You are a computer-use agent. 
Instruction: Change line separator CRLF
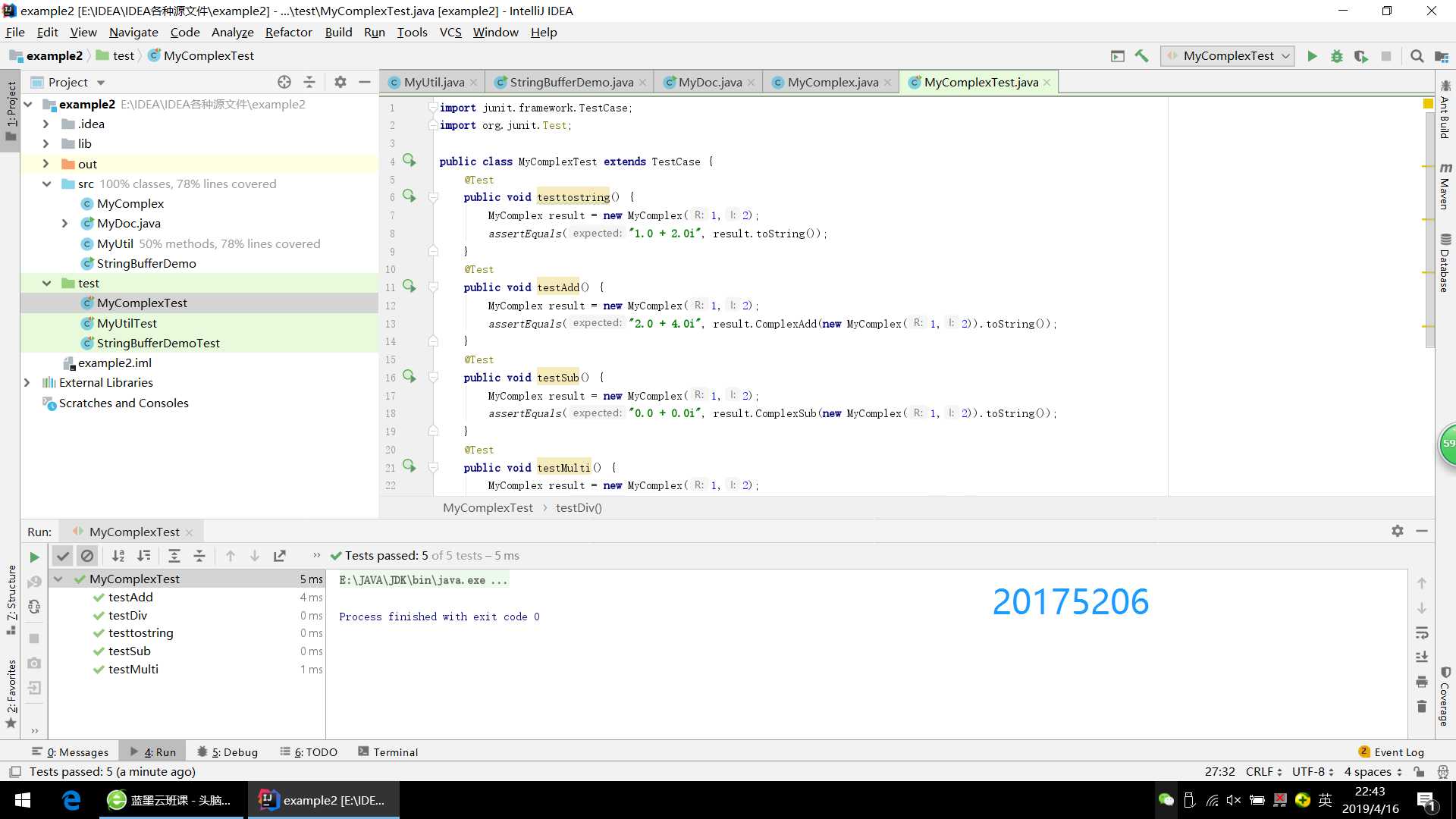1263,771
